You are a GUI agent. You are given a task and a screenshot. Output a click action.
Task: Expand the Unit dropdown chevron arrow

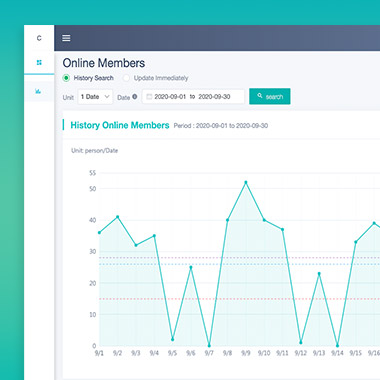pos(107,97)
